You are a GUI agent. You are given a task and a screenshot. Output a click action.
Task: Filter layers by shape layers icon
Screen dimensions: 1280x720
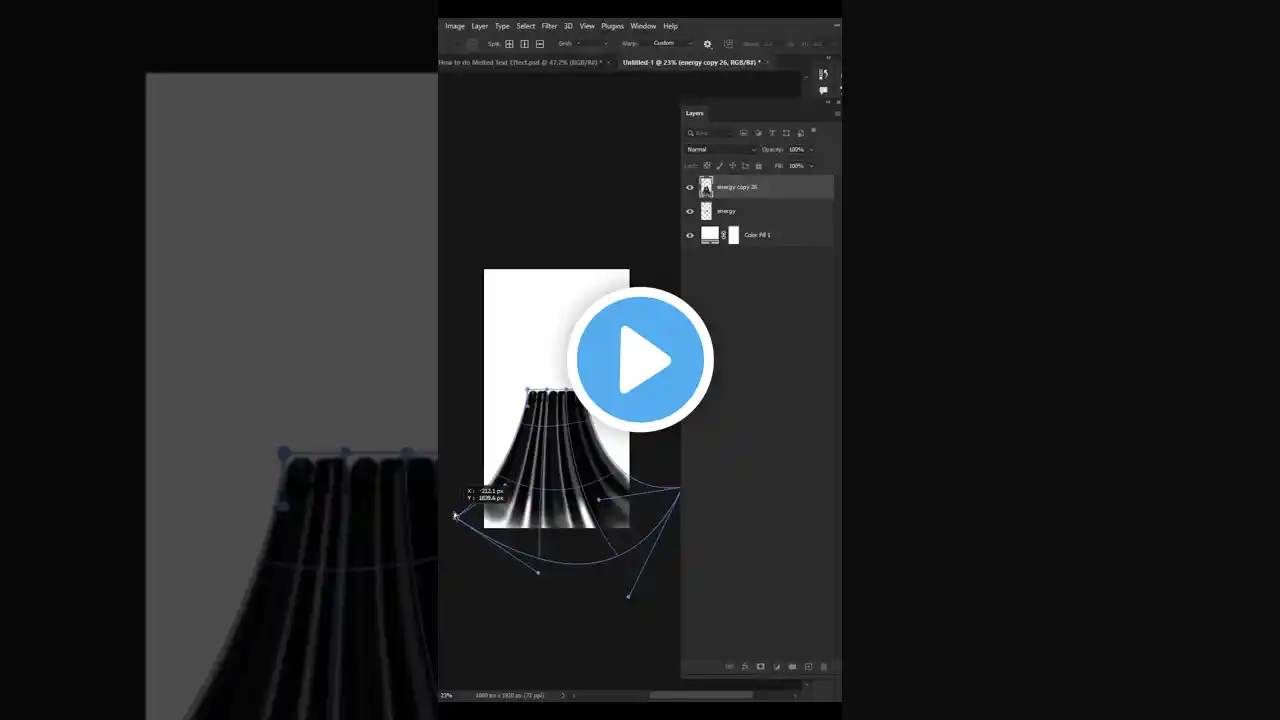tap(786, 133)
